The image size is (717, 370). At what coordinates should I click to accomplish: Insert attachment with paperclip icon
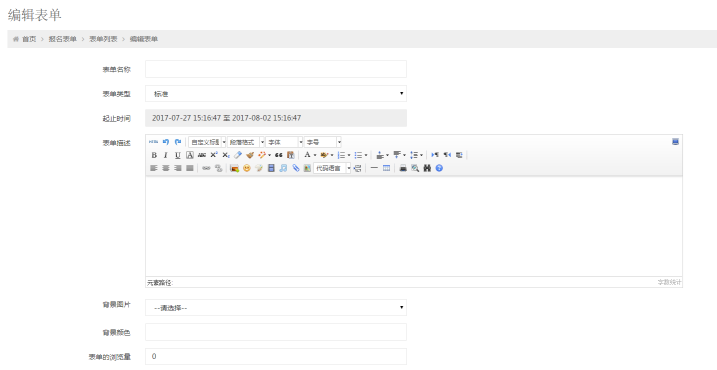296,168
